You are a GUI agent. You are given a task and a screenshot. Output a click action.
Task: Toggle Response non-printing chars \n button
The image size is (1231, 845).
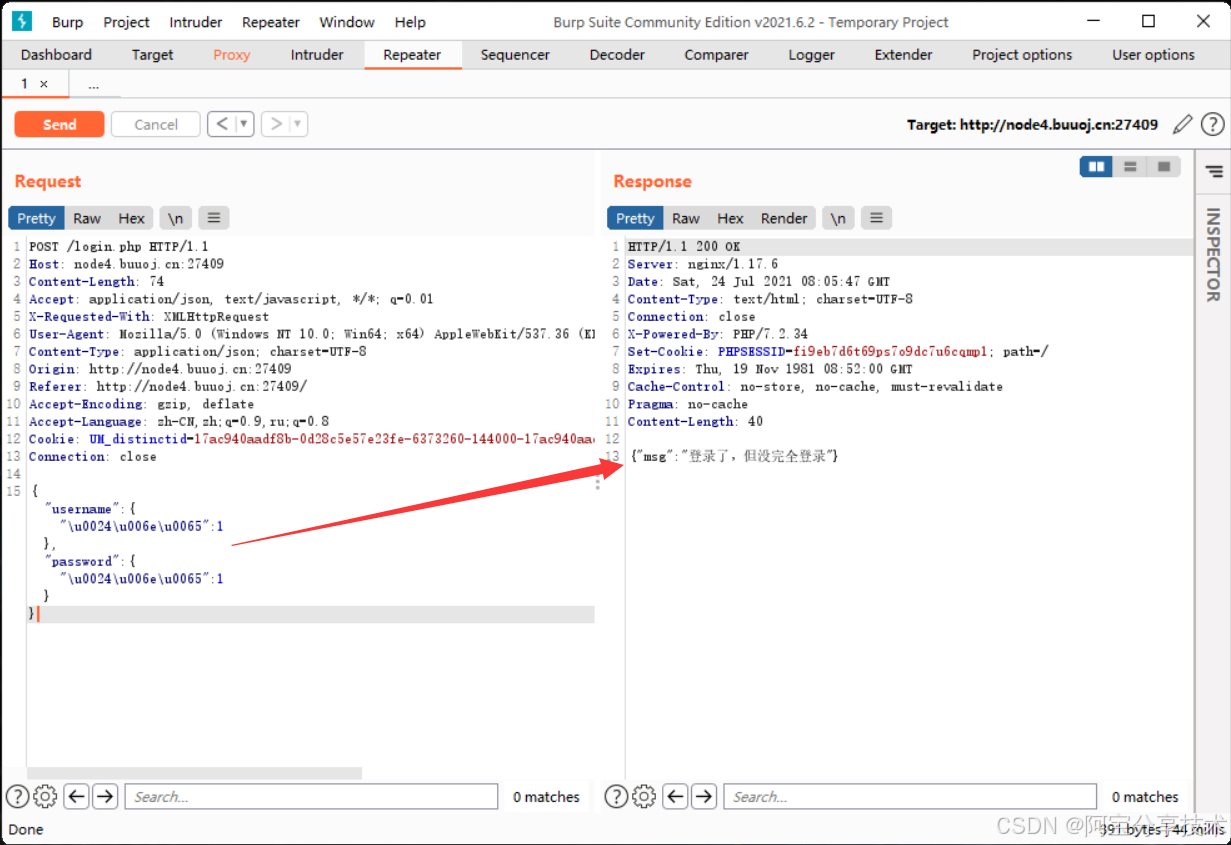pos(838,218)
